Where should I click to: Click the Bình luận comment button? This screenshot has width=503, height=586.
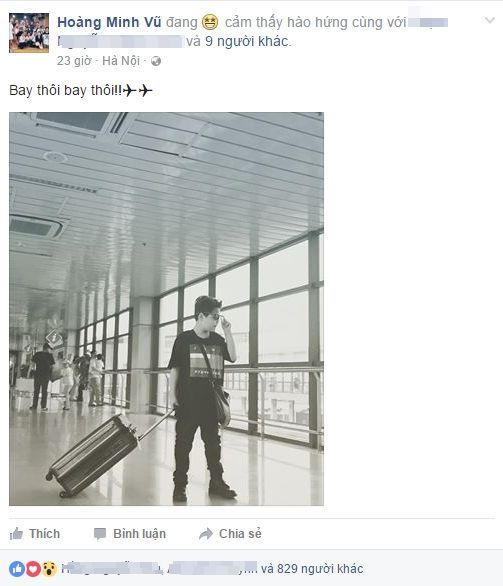tap(130, 534)
